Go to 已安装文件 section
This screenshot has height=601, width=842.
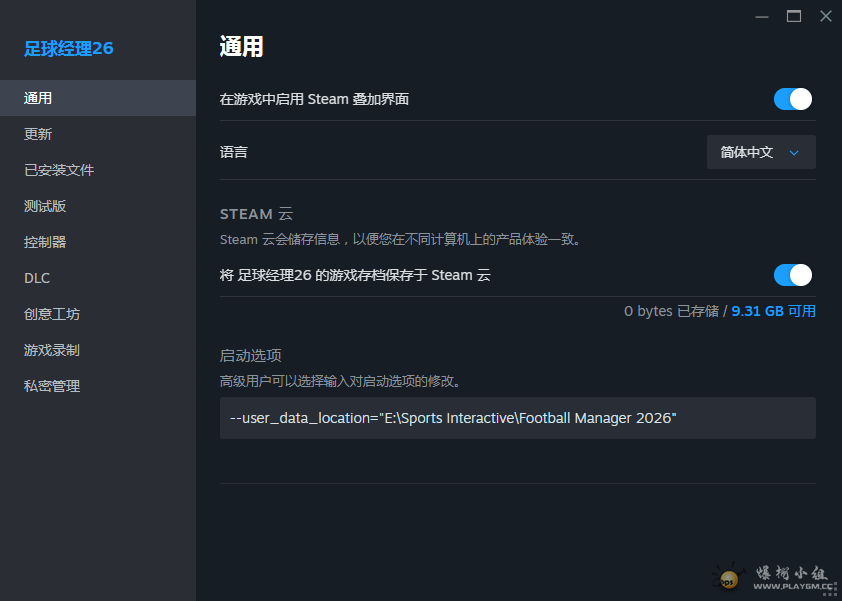pyautogui.click(x=59, y=170)
